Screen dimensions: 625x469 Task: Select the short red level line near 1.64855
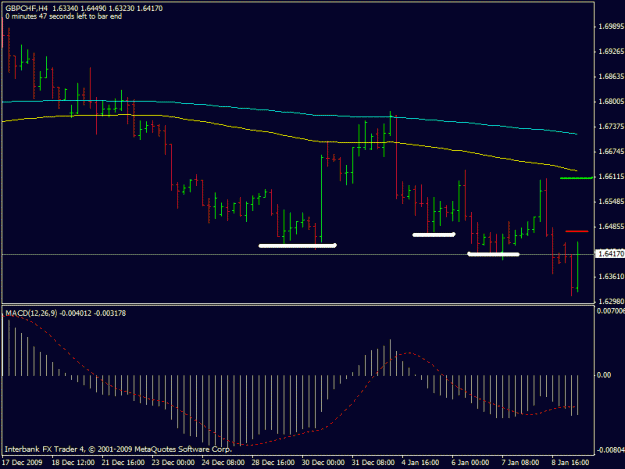(577, 231)
